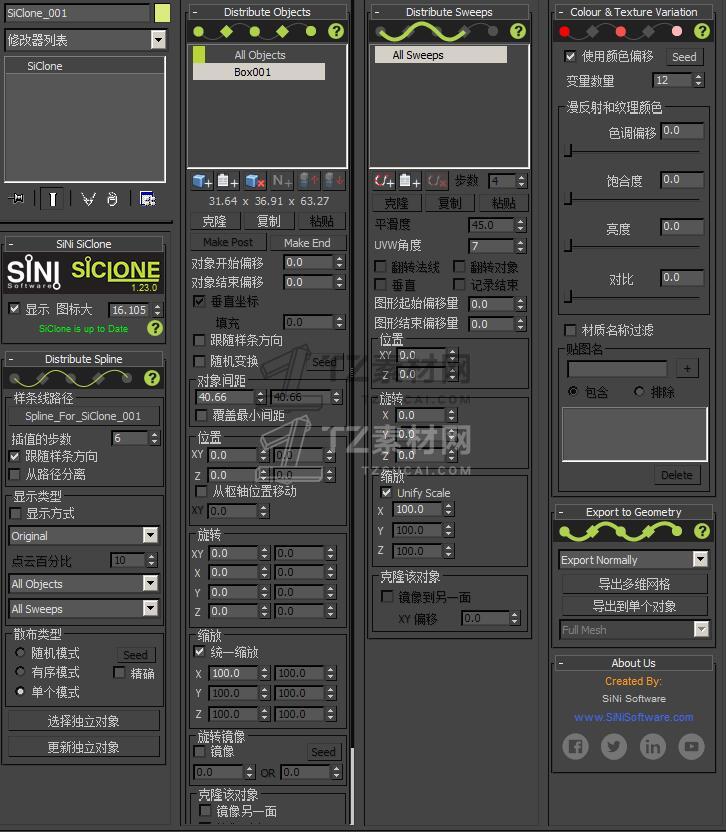Viewport: 726px width, 832px height.
Task: Toggle the Unify Scale checkbox in Distribute Sweeps
Action: (386, 492)
